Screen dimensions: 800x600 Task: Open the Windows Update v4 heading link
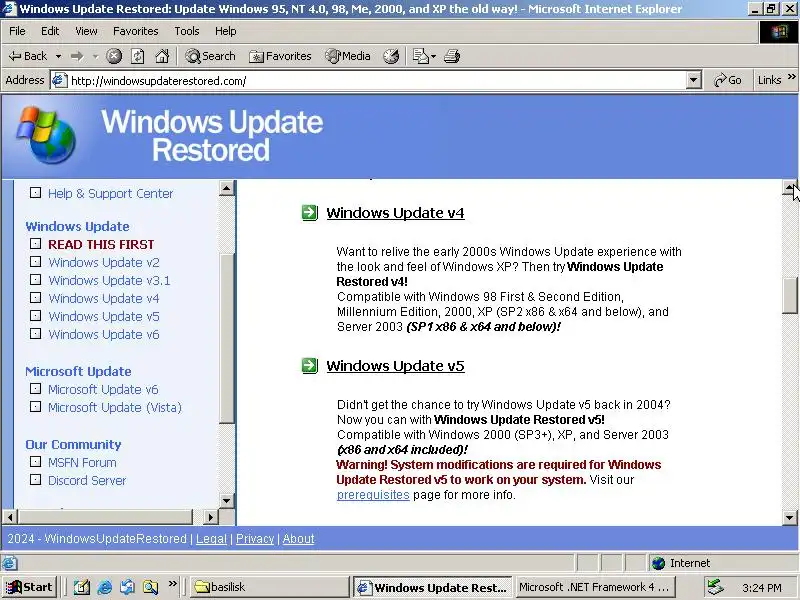(395, 213)
